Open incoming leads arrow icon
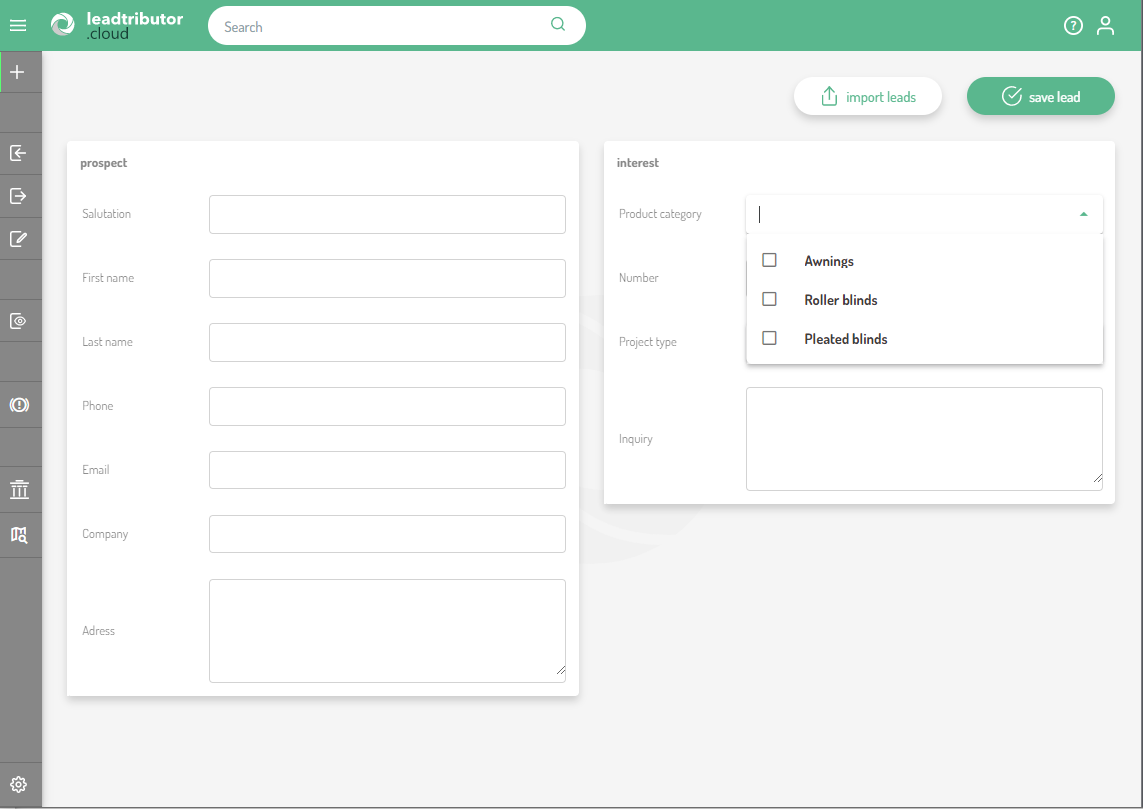1143x809 pixels. 18,153
